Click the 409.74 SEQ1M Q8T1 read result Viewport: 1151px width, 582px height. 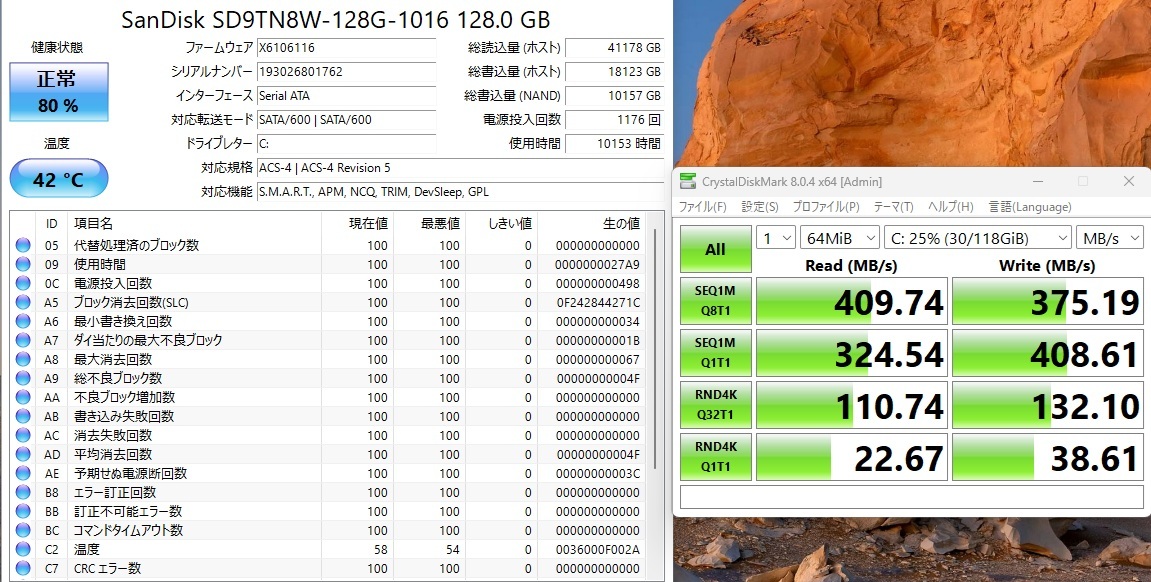(x=852, y=301)
